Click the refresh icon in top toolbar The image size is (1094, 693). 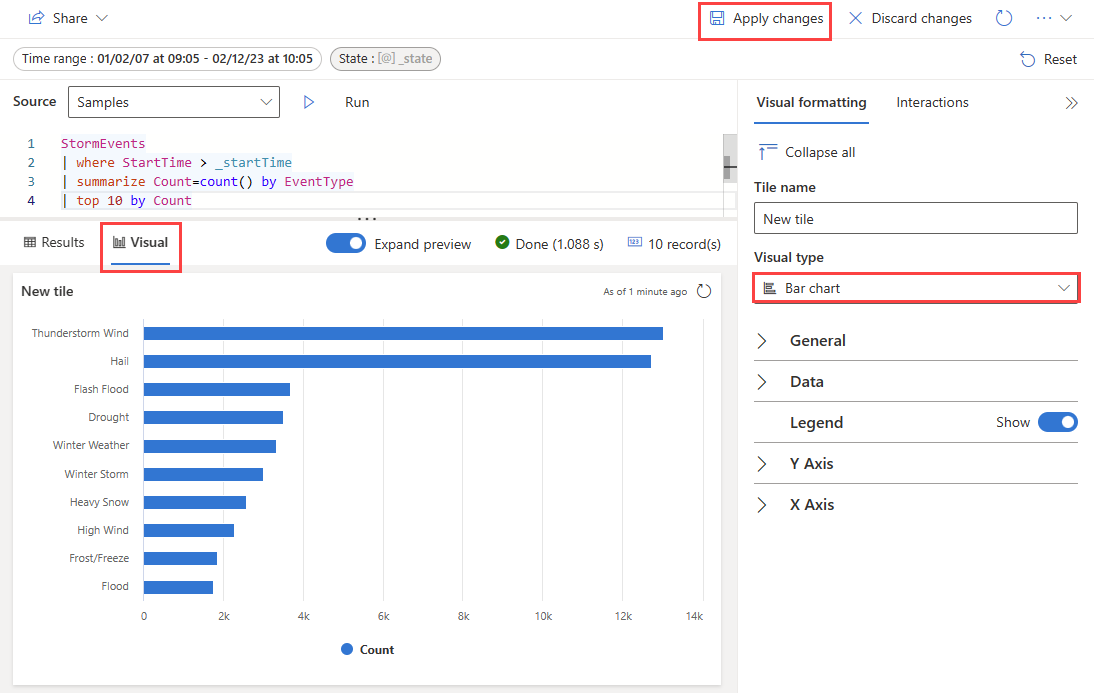coord(1003,18)
